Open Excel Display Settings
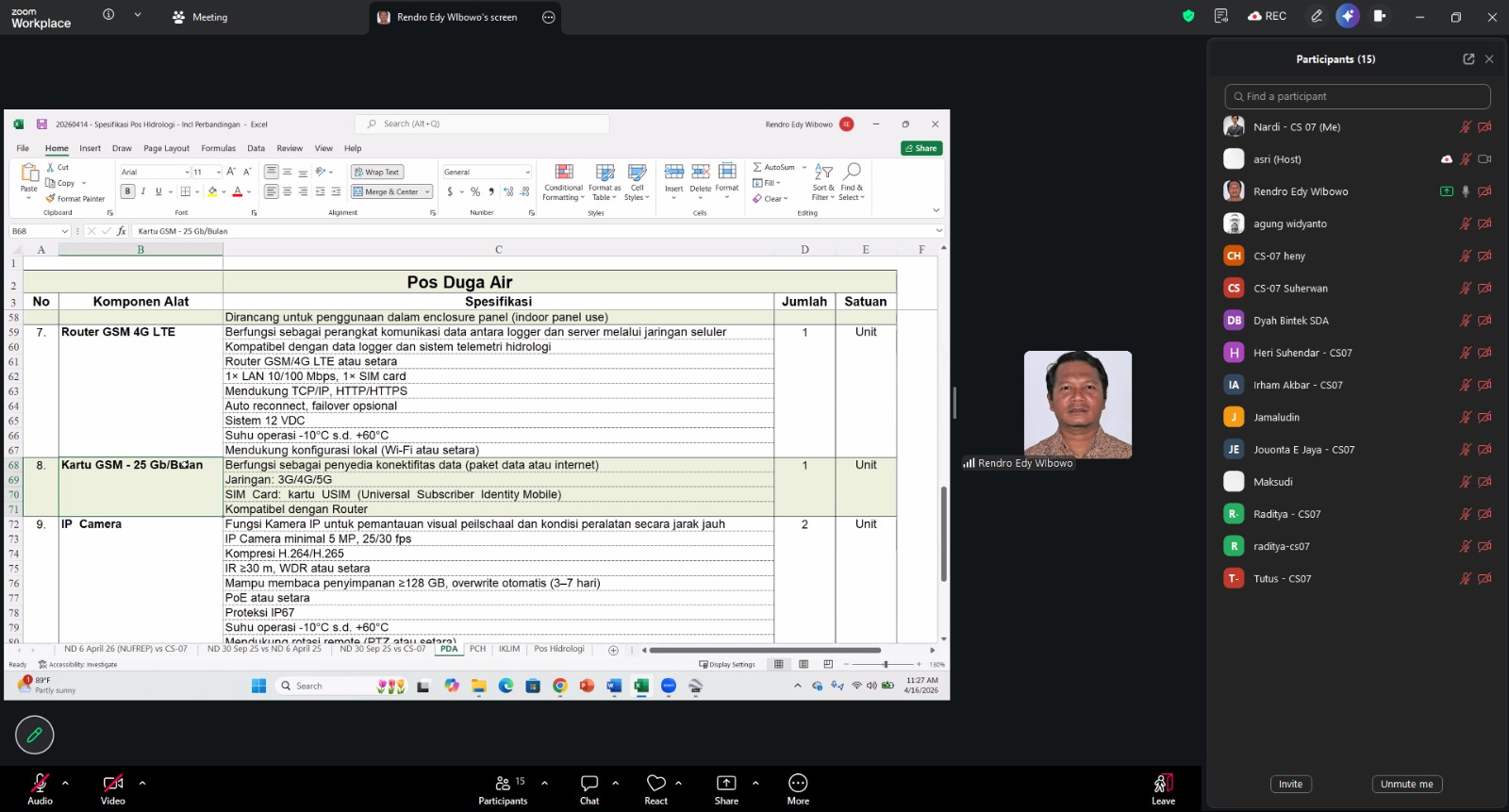 tap(727, 665)
